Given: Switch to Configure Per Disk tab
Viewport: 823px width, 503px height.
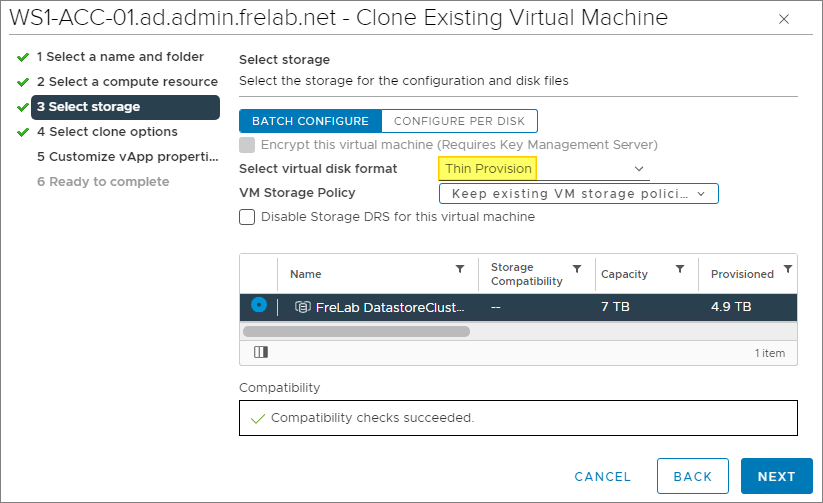Looking at the screenshot, I should 459,121.
